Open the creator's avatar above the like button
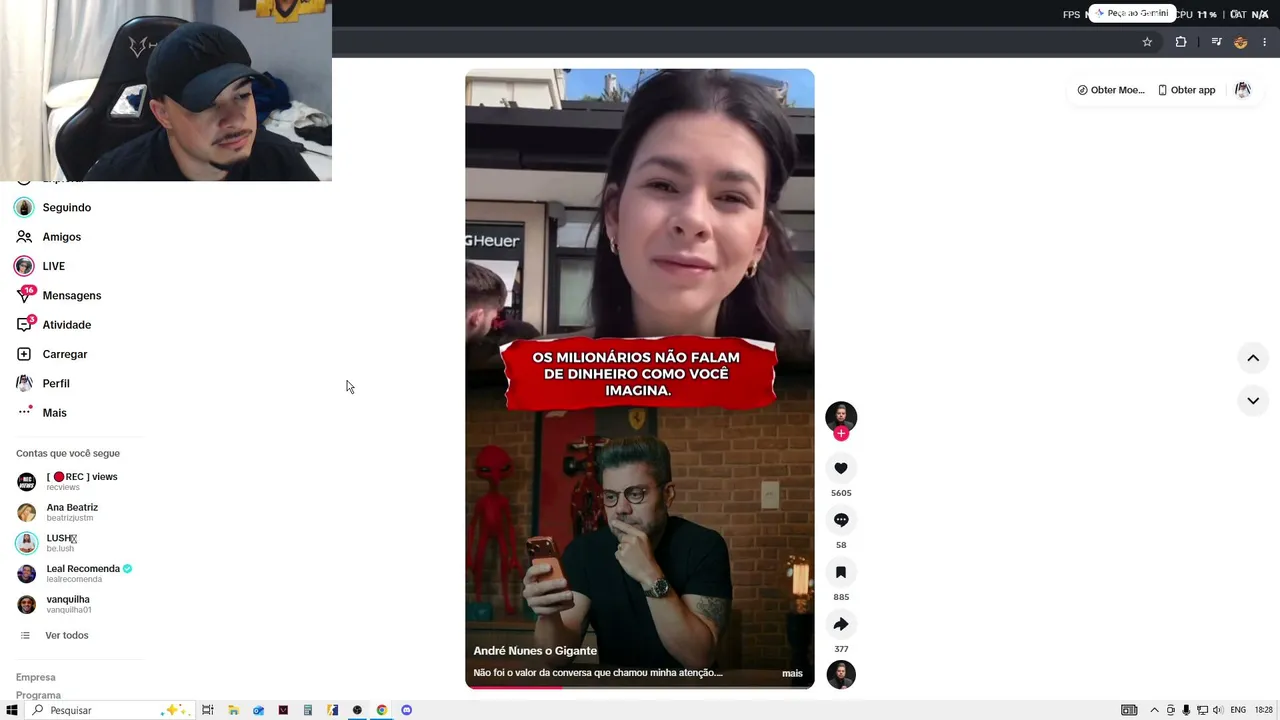This screenshot has width=1280, height=720. point(841,416)
